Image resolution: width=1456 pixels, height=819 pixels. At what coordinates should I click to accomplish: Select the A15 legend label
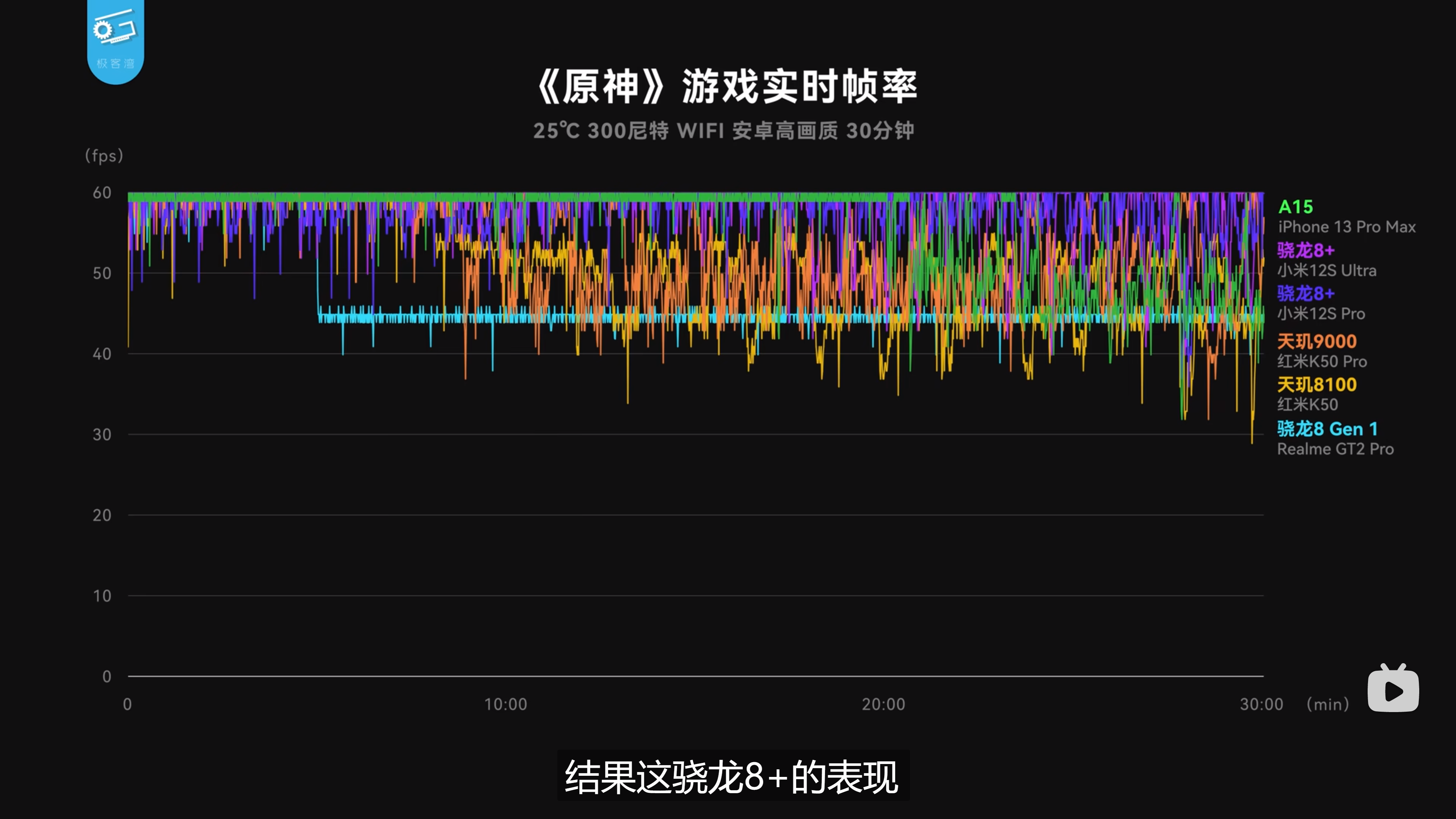[x=1296, y=207]
